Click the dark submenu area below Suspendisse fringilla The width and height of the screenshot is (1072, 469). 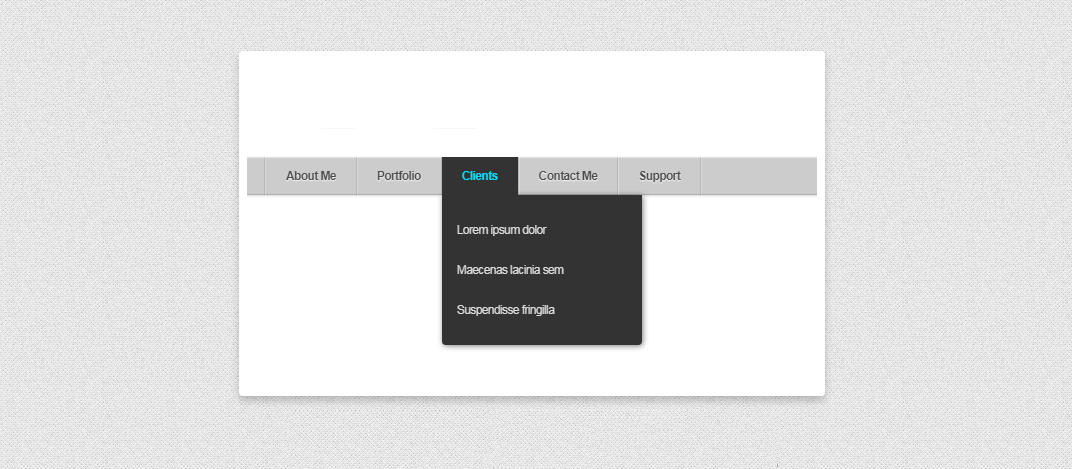[541, 334]
